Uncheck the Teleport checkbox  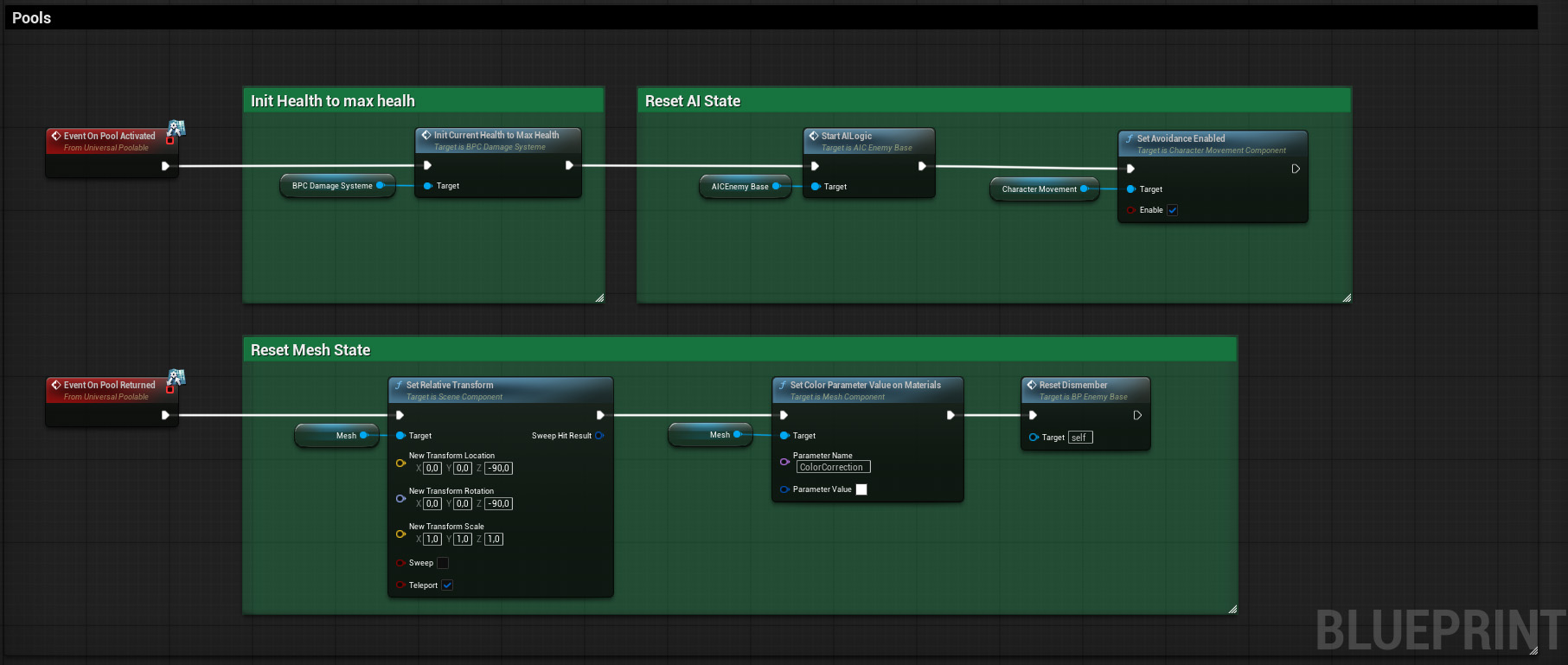tap(447, 585)
